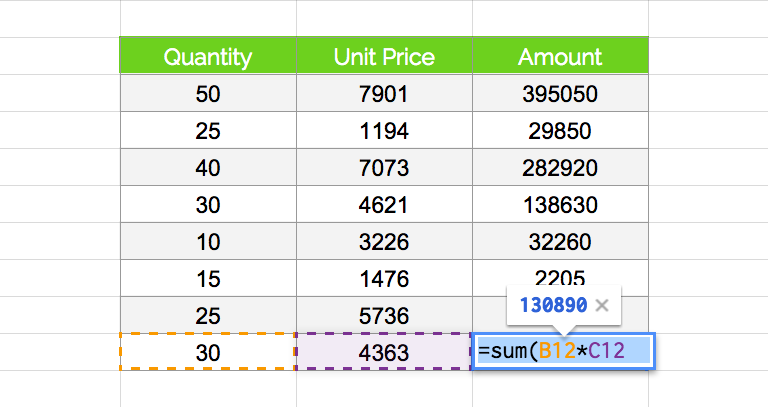768x407 pixels.
Task: Click the amount cell 29850
Action: (x=560, y=131)
